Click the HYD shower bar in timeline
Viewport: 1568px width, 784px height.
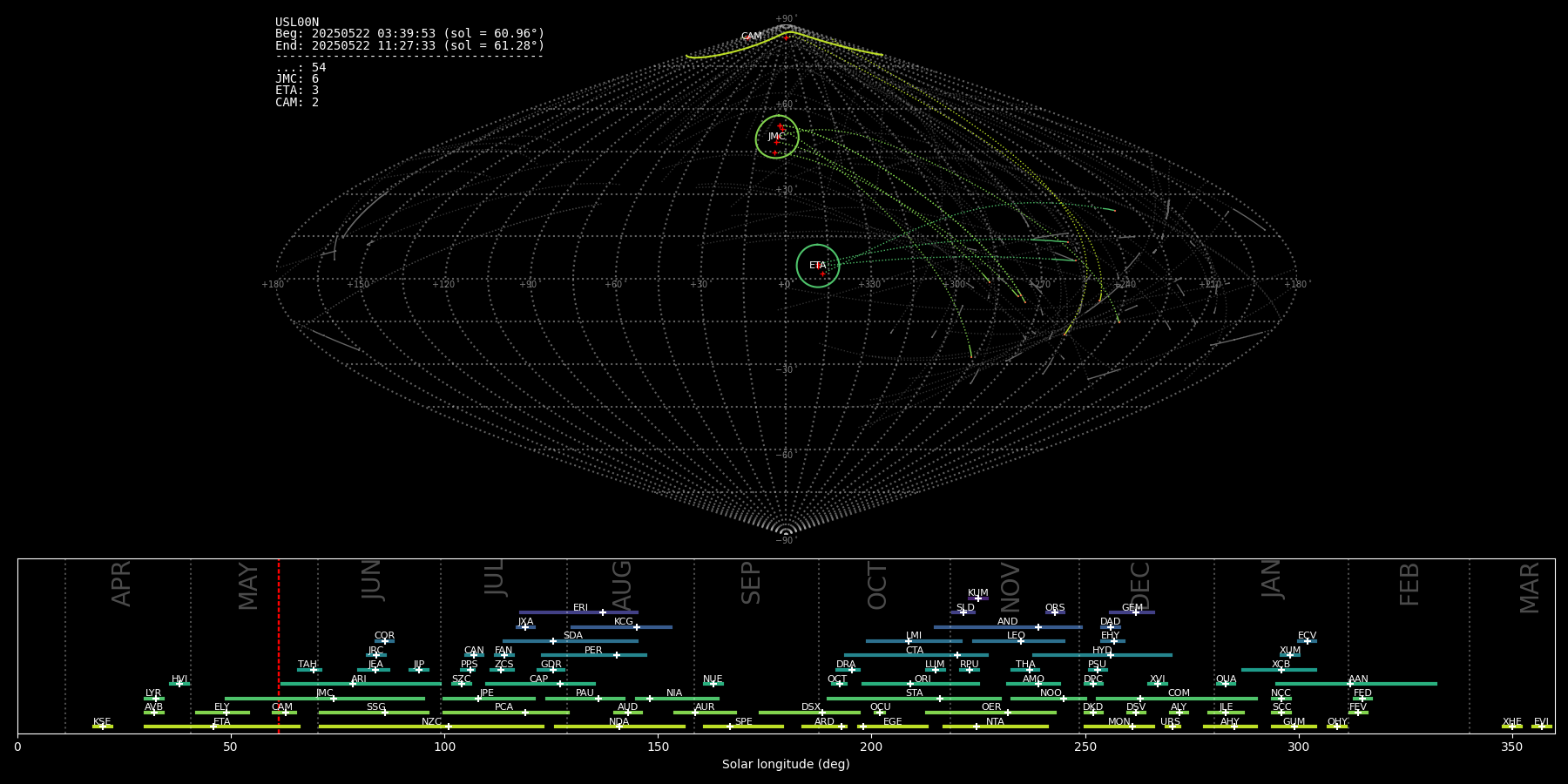tap(1102, 655)
